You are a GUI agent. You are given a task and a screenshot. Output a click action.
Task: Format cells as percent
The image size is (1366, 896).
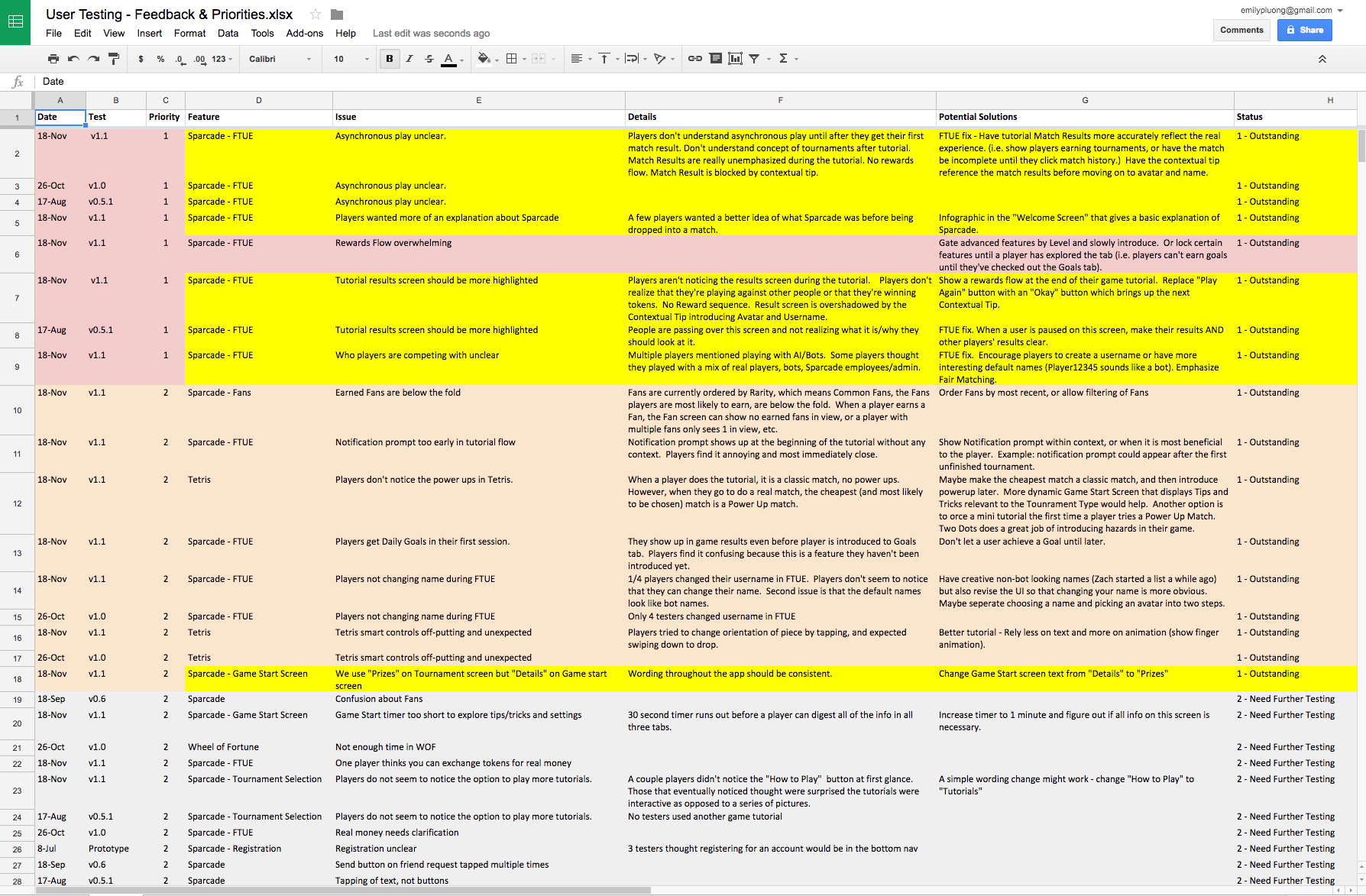(160, 59)
